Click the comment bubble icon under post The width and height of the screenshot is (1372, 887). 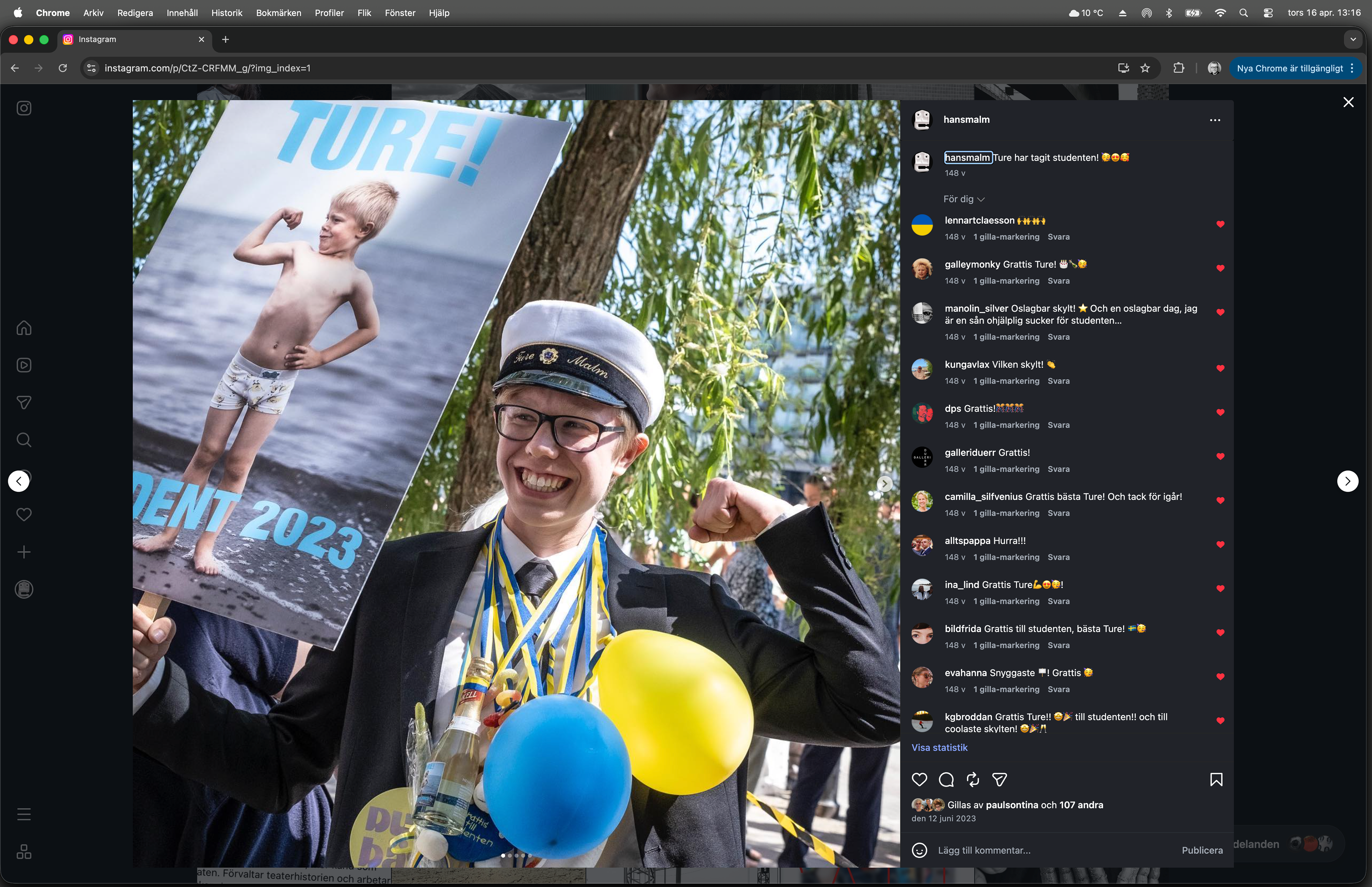click(946, 780)
